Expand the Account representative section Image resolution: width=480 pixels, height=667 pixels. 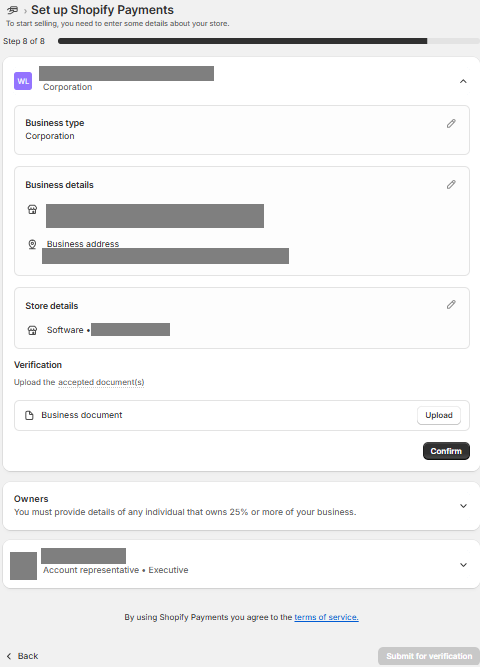point(463,565)
